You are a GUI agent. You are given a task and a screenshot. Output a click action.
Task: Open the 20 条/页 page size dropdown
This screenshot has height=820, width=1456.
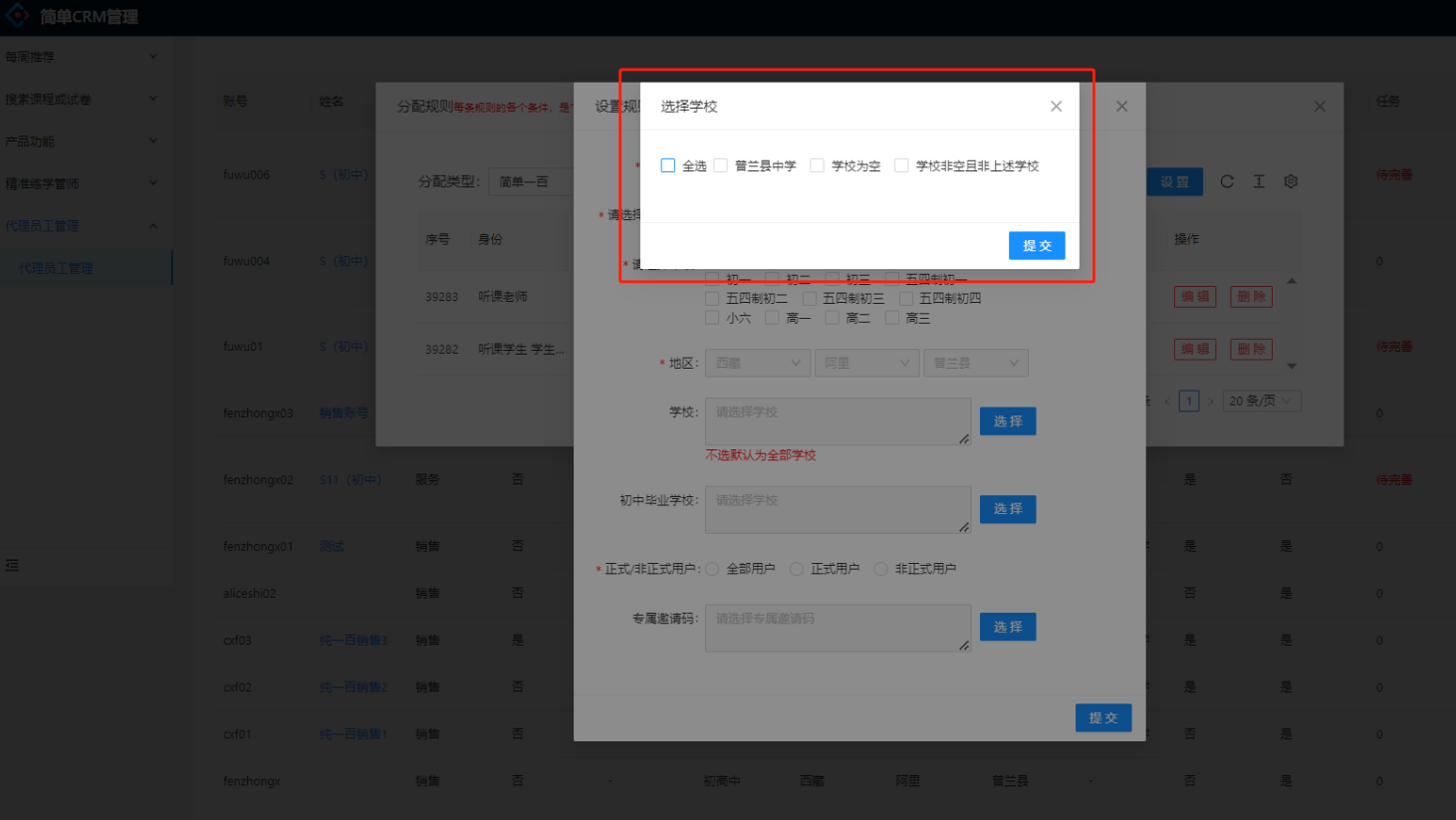(1260, 401)
